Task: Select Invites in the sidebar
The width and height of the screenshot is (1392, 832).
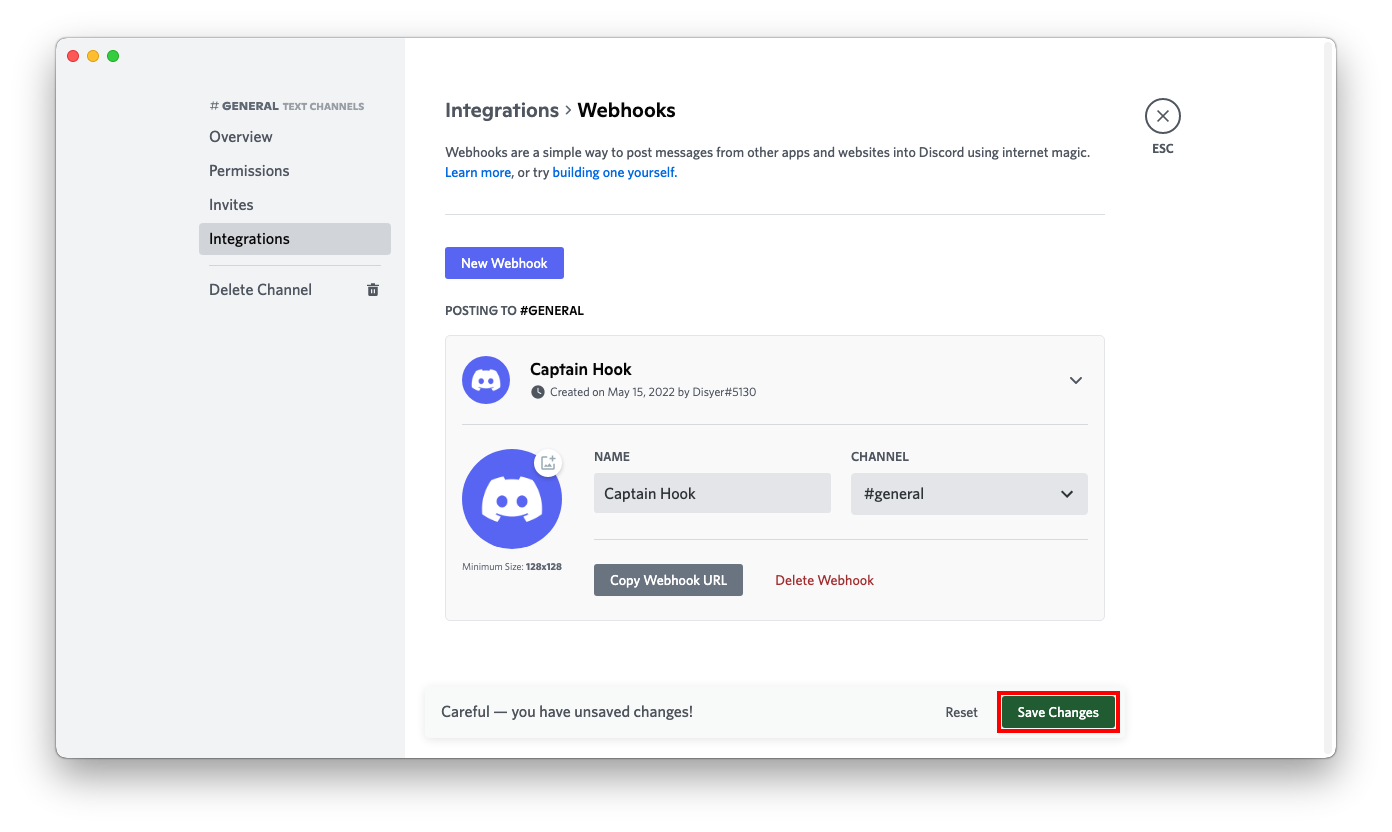Action: tap(231, 204)
